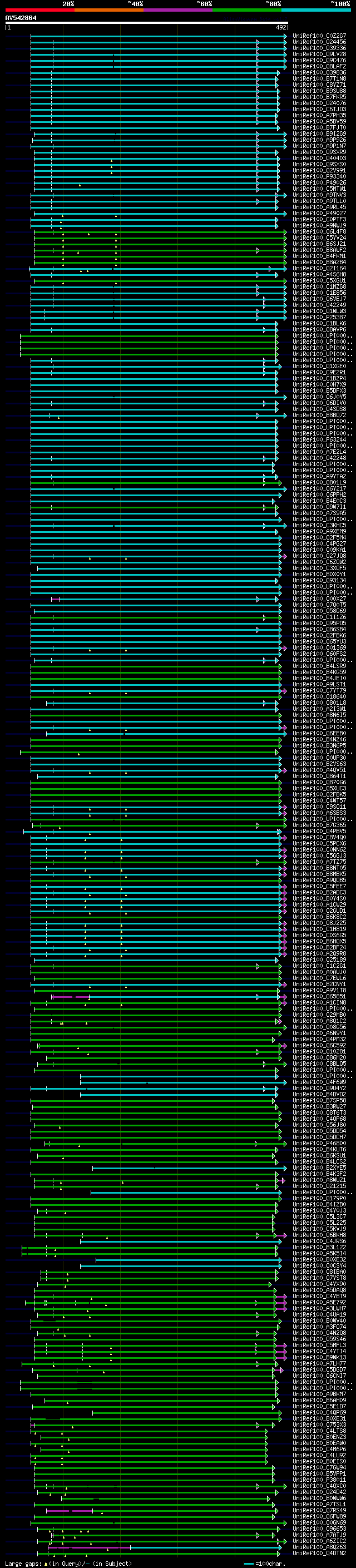Select label UniRef100_A7PH35

(x=319, y=116)
